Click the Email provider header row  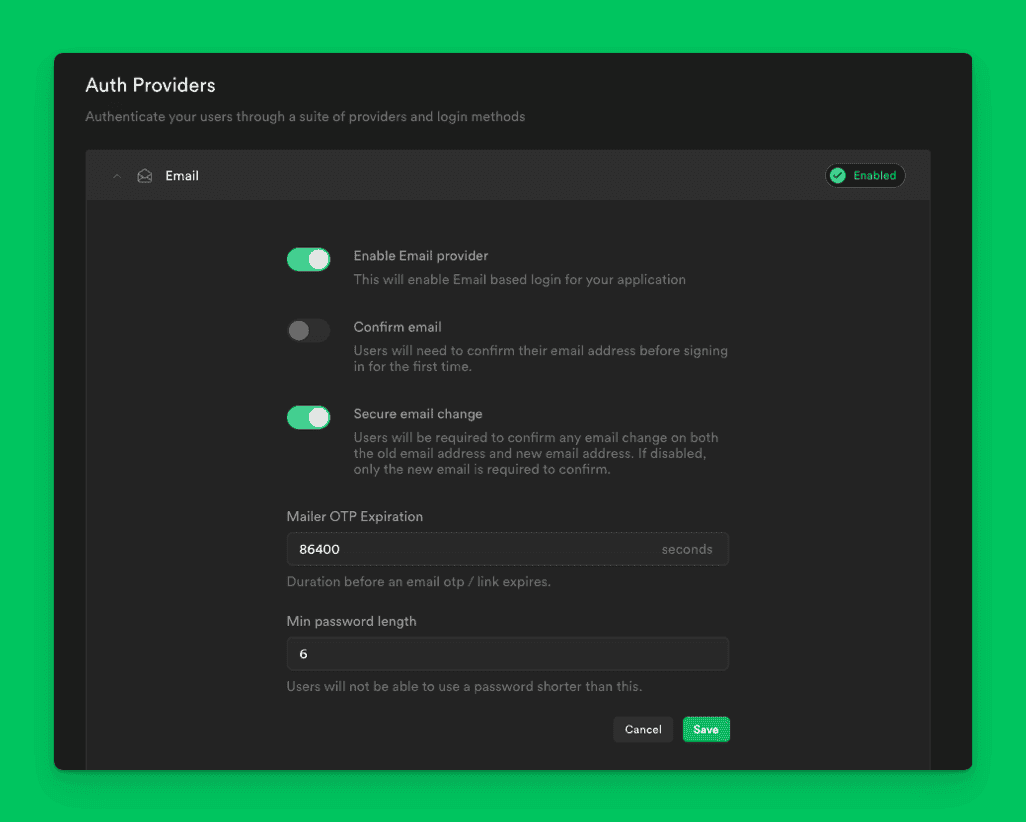tap(500, 175)
